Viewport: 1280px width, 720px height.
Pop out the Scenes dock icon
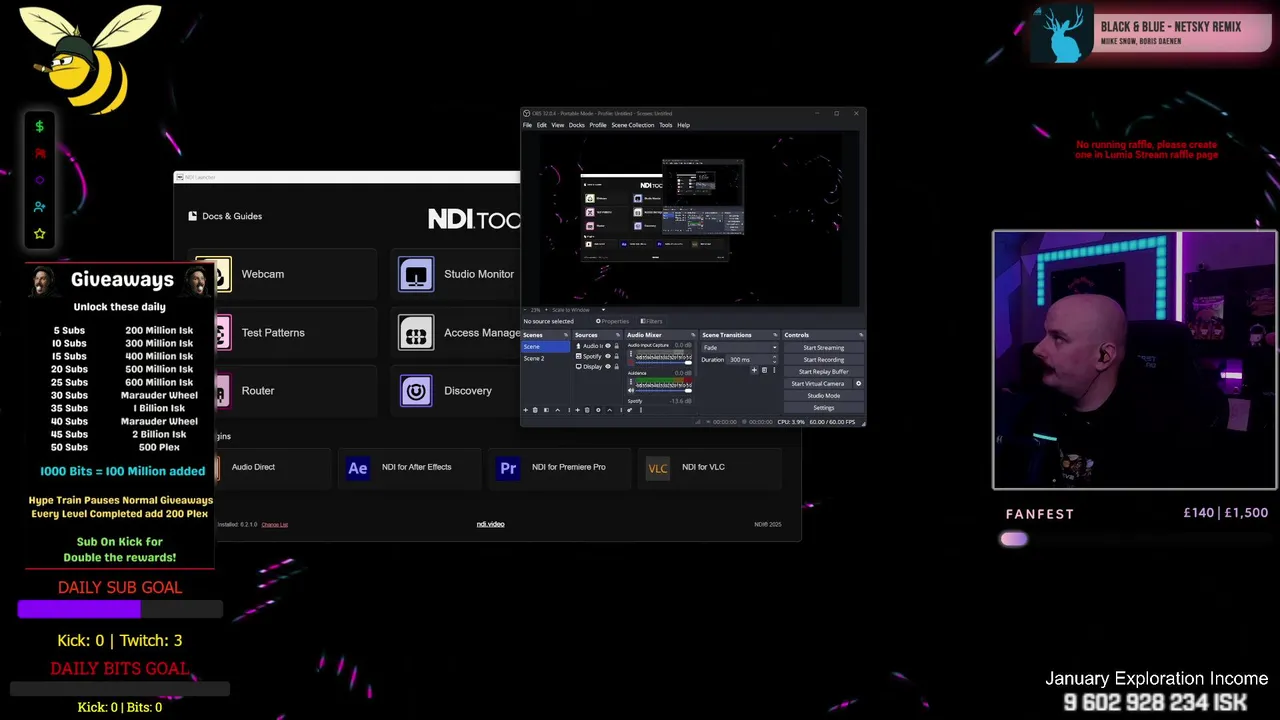[566, 335]
